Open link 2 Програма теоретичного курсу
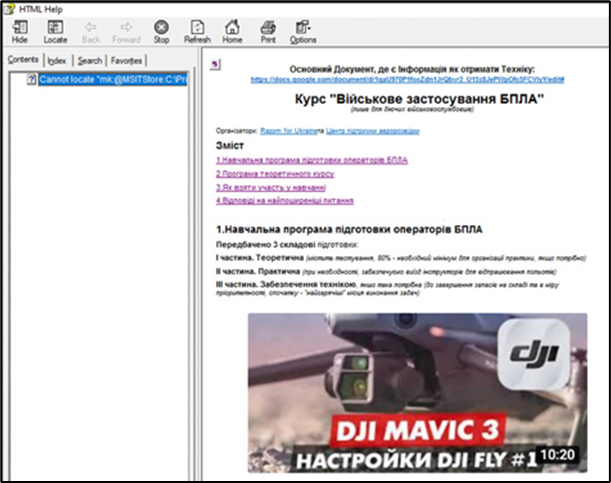This screenshot has width=611, height=483. pos(275,174)
